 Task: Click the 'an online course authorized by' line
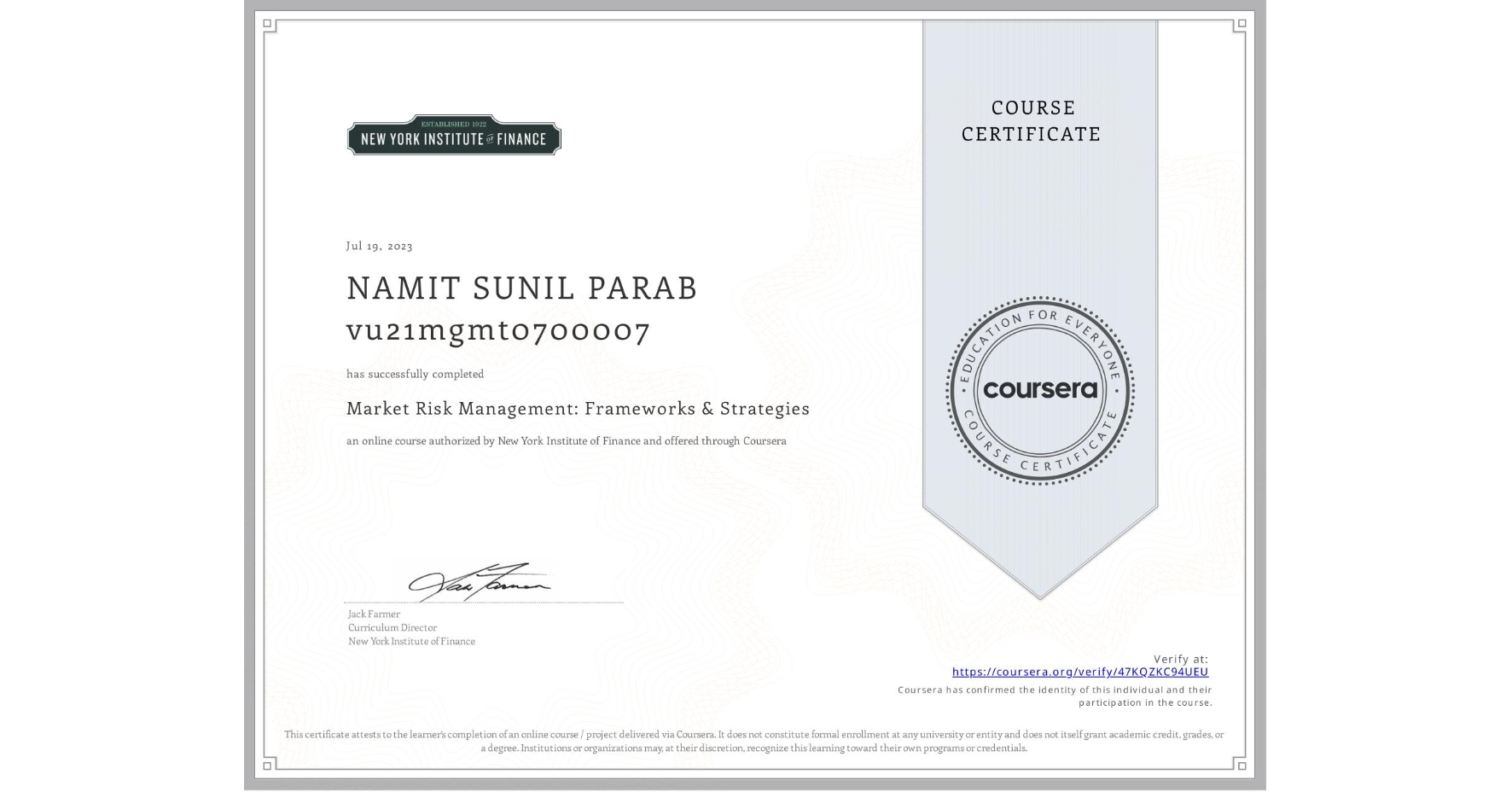point(567,441)
